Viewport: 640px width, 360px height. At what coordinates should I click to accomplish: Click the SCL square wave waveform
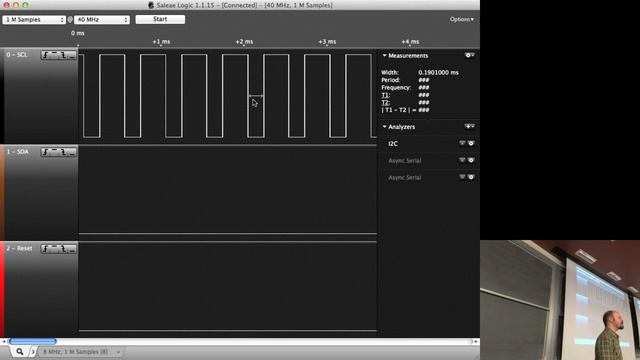[x=228, y=96]
